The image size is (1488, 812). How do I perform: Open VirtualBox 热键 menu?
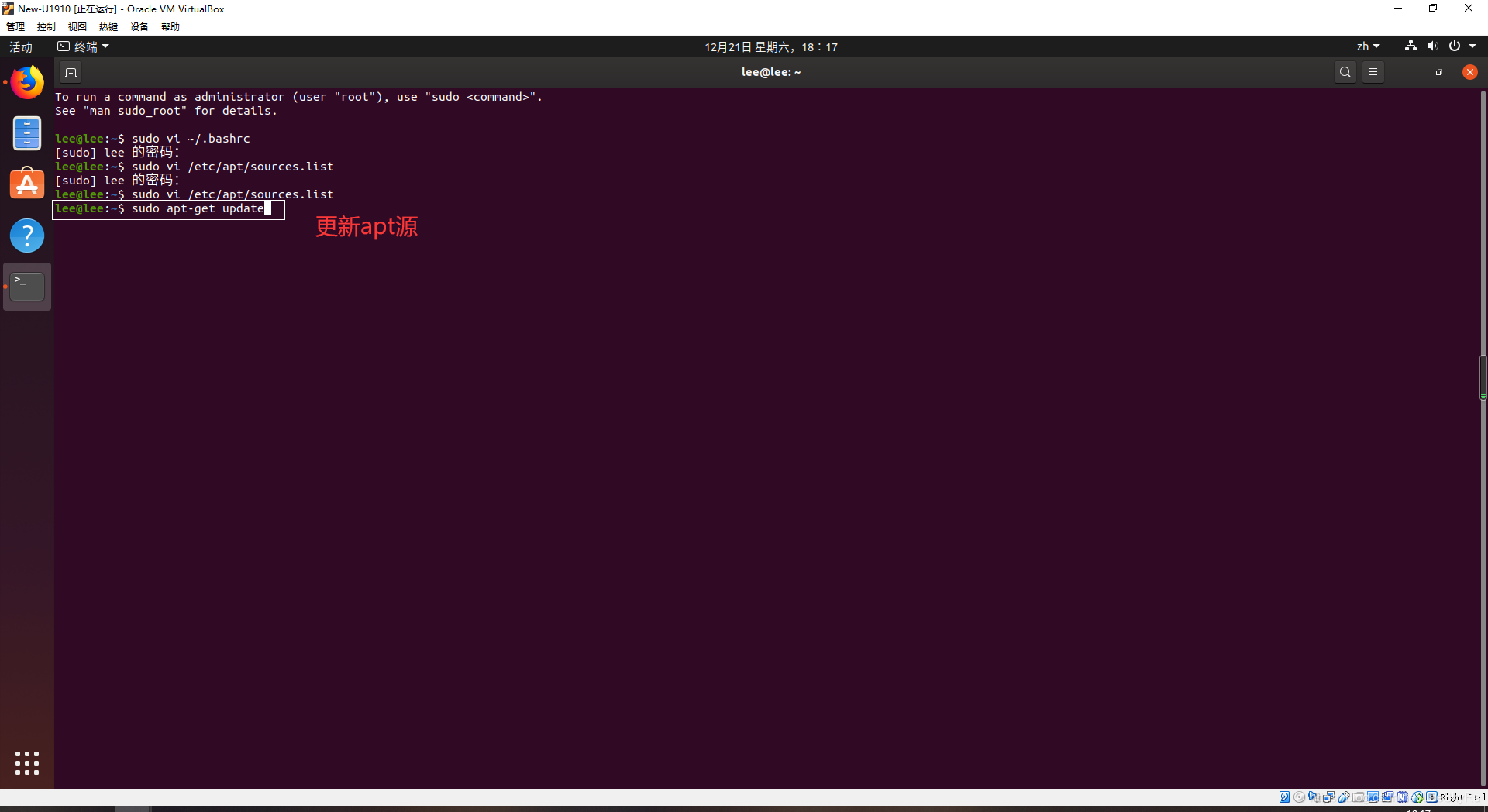click(x=108, y=27)
